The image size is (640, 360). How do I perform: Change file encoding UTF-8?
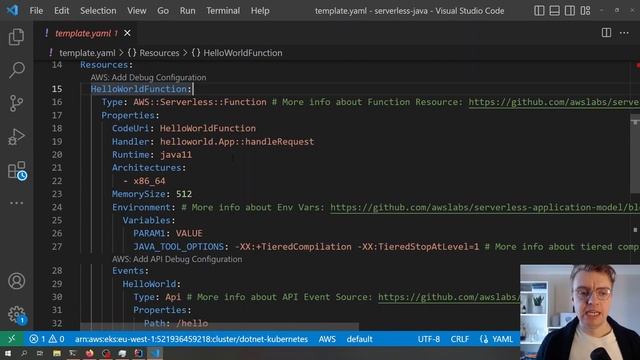click(x=429, y=339)
